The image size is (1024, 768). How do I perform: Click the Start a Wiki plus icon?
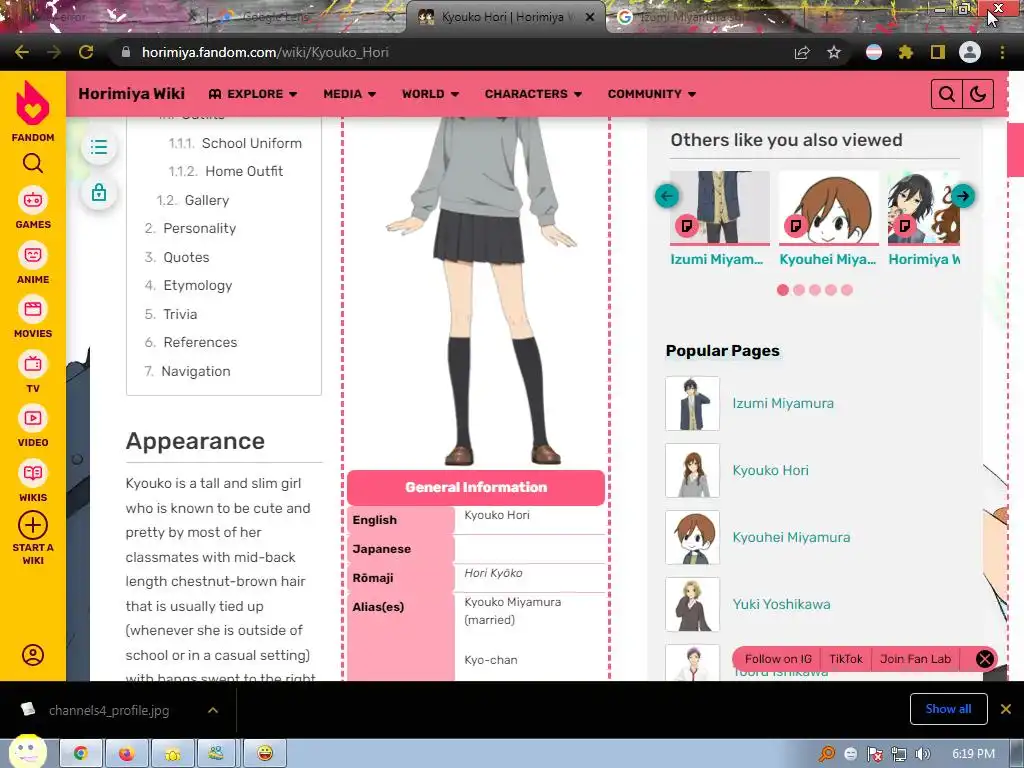tap(33, 525)
